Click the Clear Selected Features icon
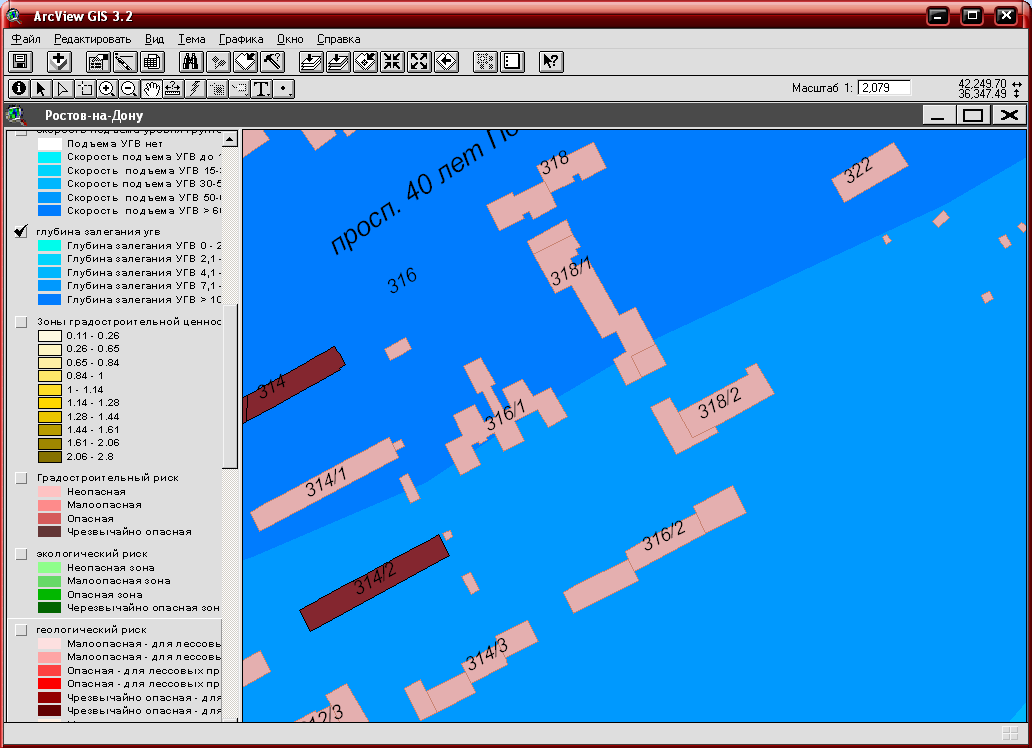Screen dimensions: 1032x748 [512, 62]
